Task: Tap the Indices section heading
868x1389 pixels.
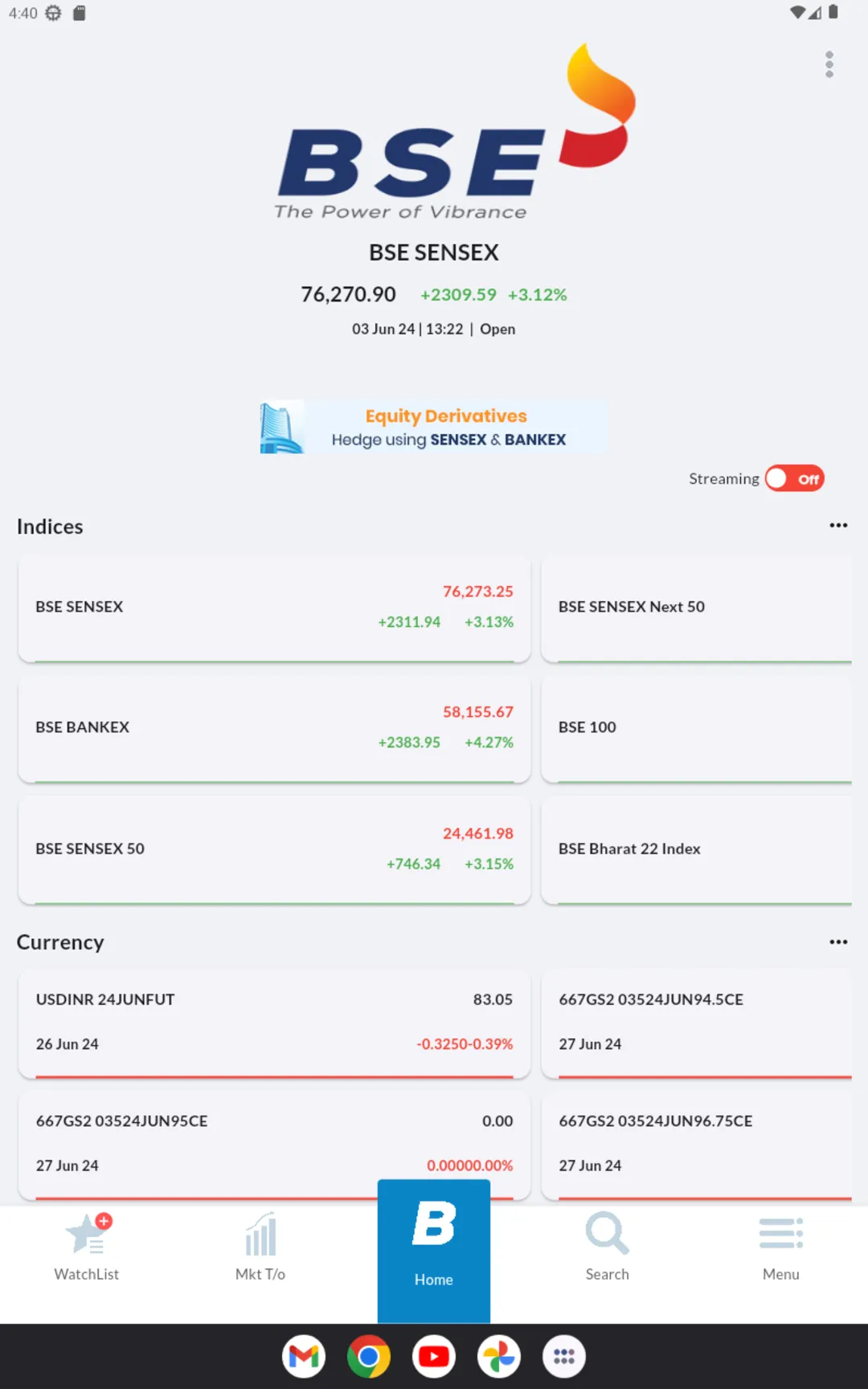Action: tap(50, 527)
